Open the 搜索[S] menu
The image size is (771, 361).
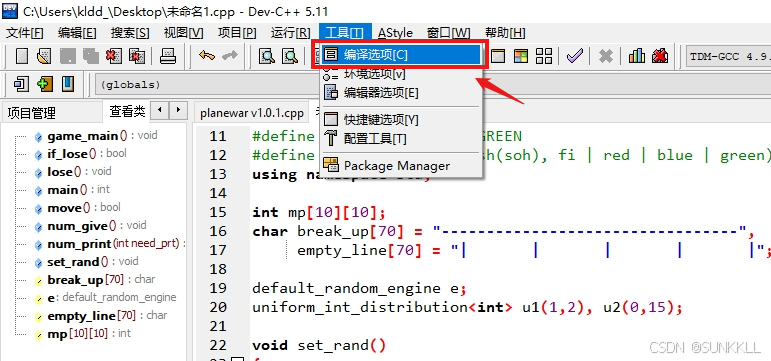[130, 33]
